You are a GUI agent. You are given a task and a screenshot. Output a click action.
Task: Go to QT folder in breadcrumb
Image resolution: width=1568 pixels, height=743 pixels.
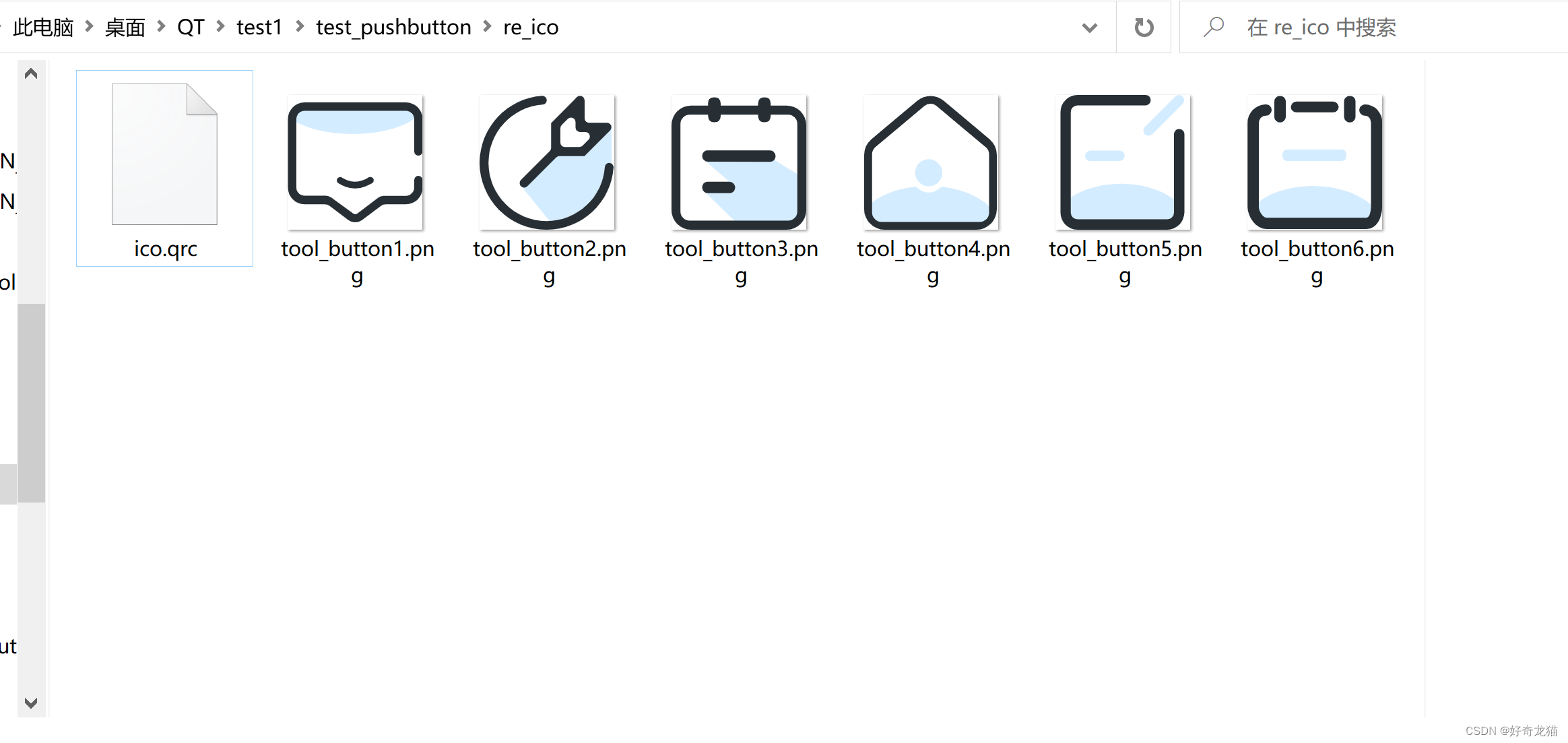point(191,27)
